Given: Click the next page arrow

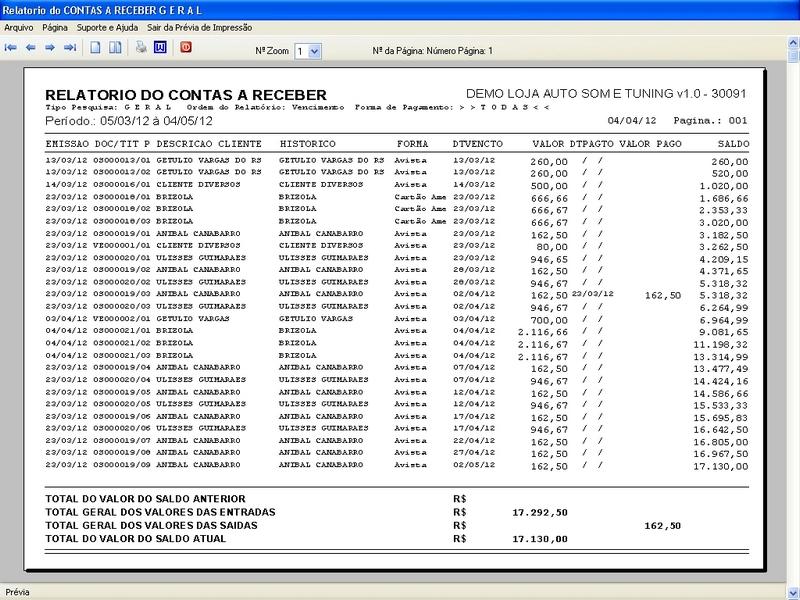Looking at the screenshot, I should 50,47.
